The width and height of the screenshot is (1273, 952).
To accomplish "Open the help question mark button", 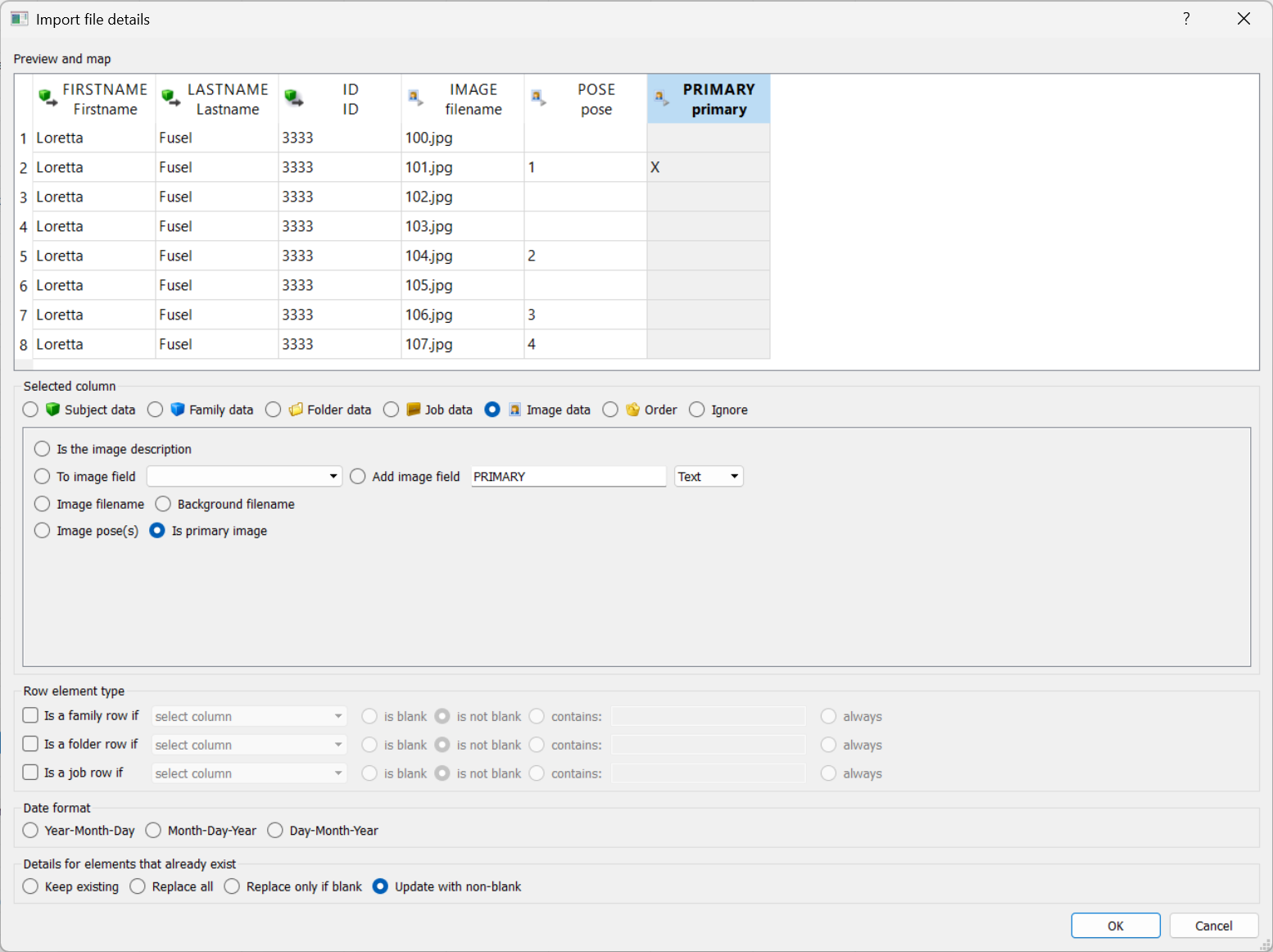I will pos(1186,19).
